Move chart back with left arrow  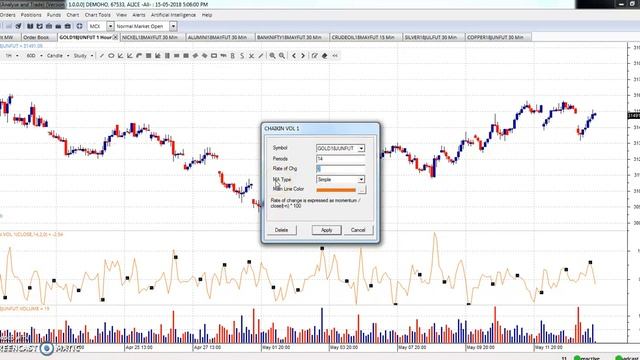point(294,56)
